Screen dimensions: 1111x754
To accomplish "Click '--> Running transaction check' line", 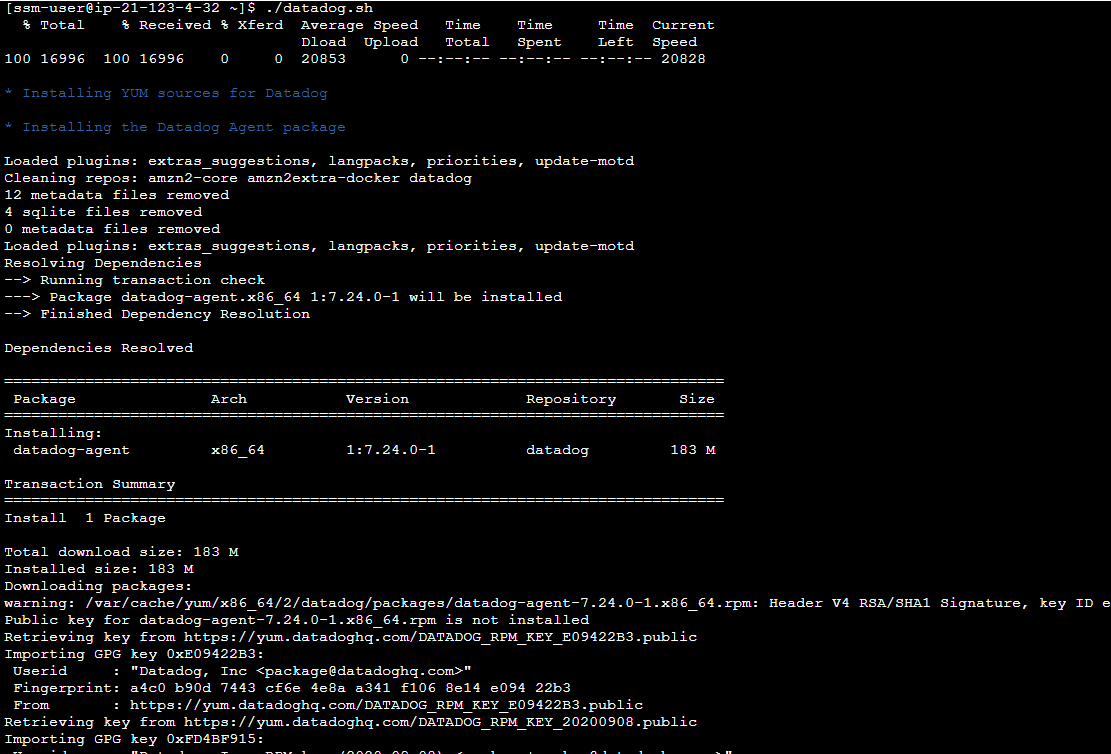I will [x=135, y=280].
